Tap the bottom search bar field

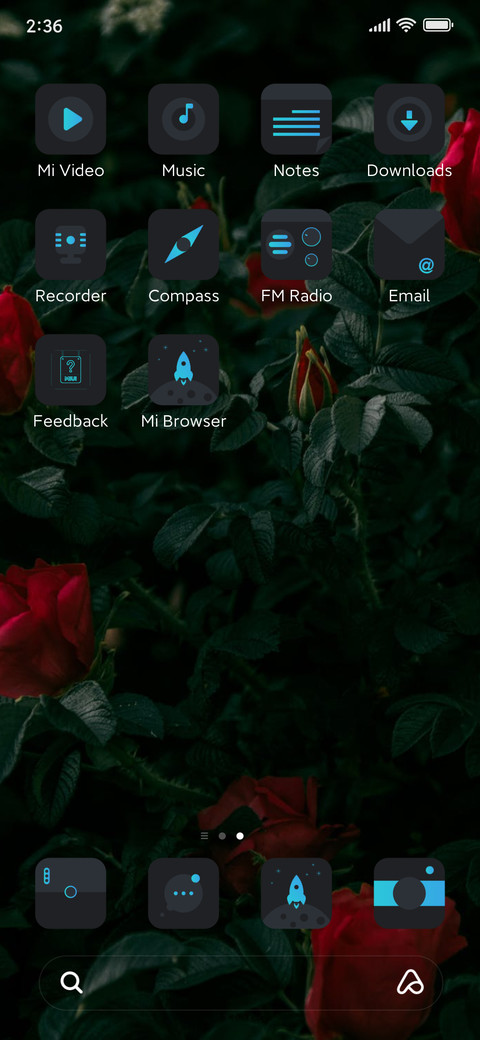[240, 982]
